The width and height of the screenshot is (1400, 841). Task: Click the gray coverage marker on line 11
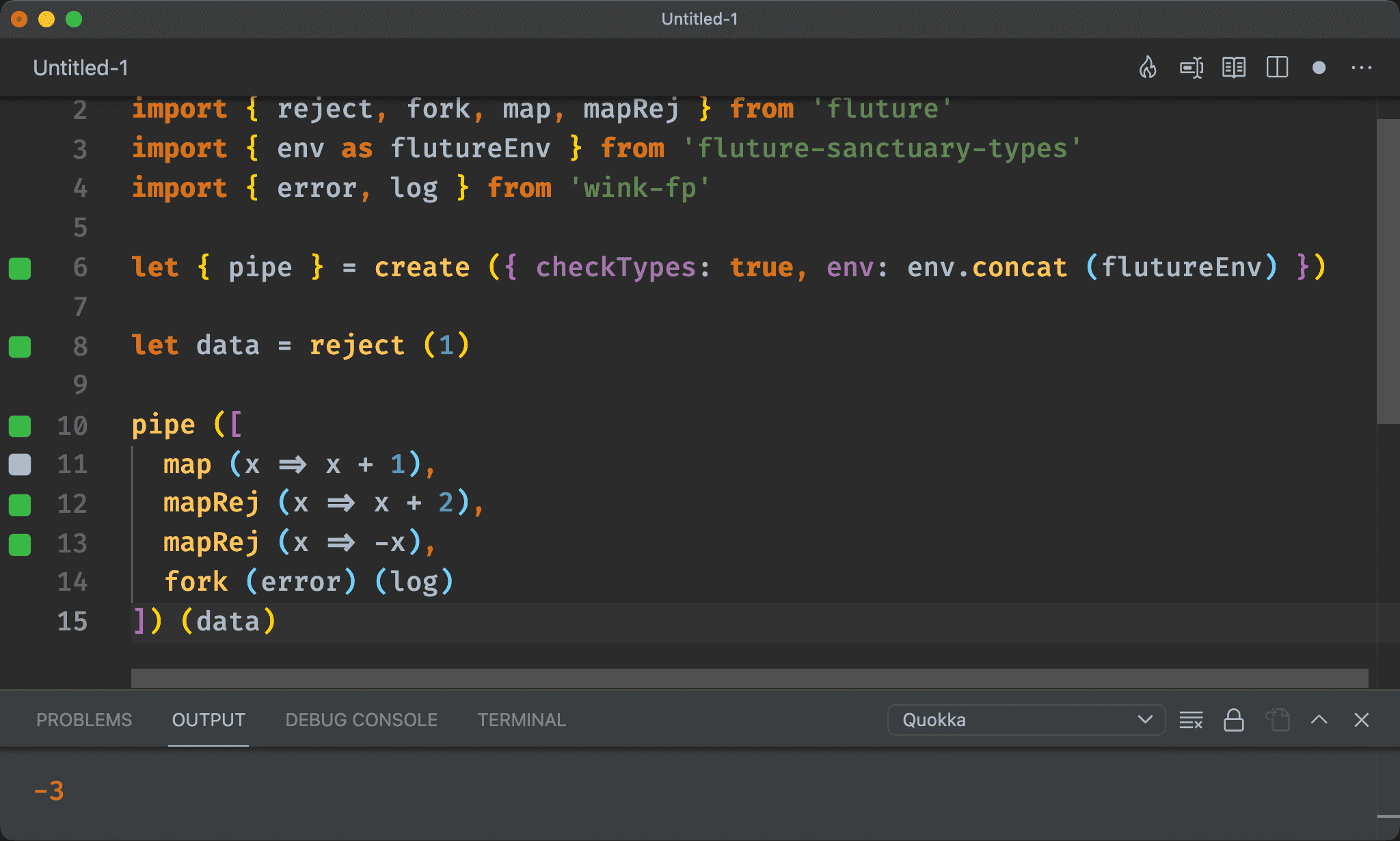click(x=20, y=465)
